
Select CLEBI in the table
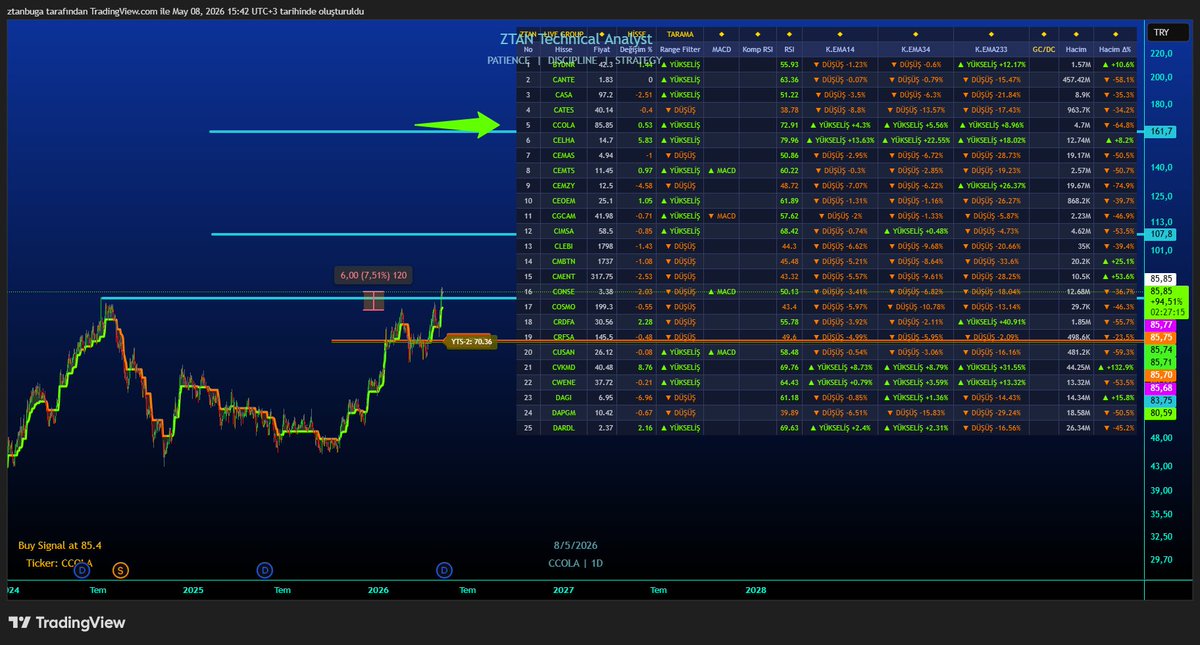tap(564, 246)
